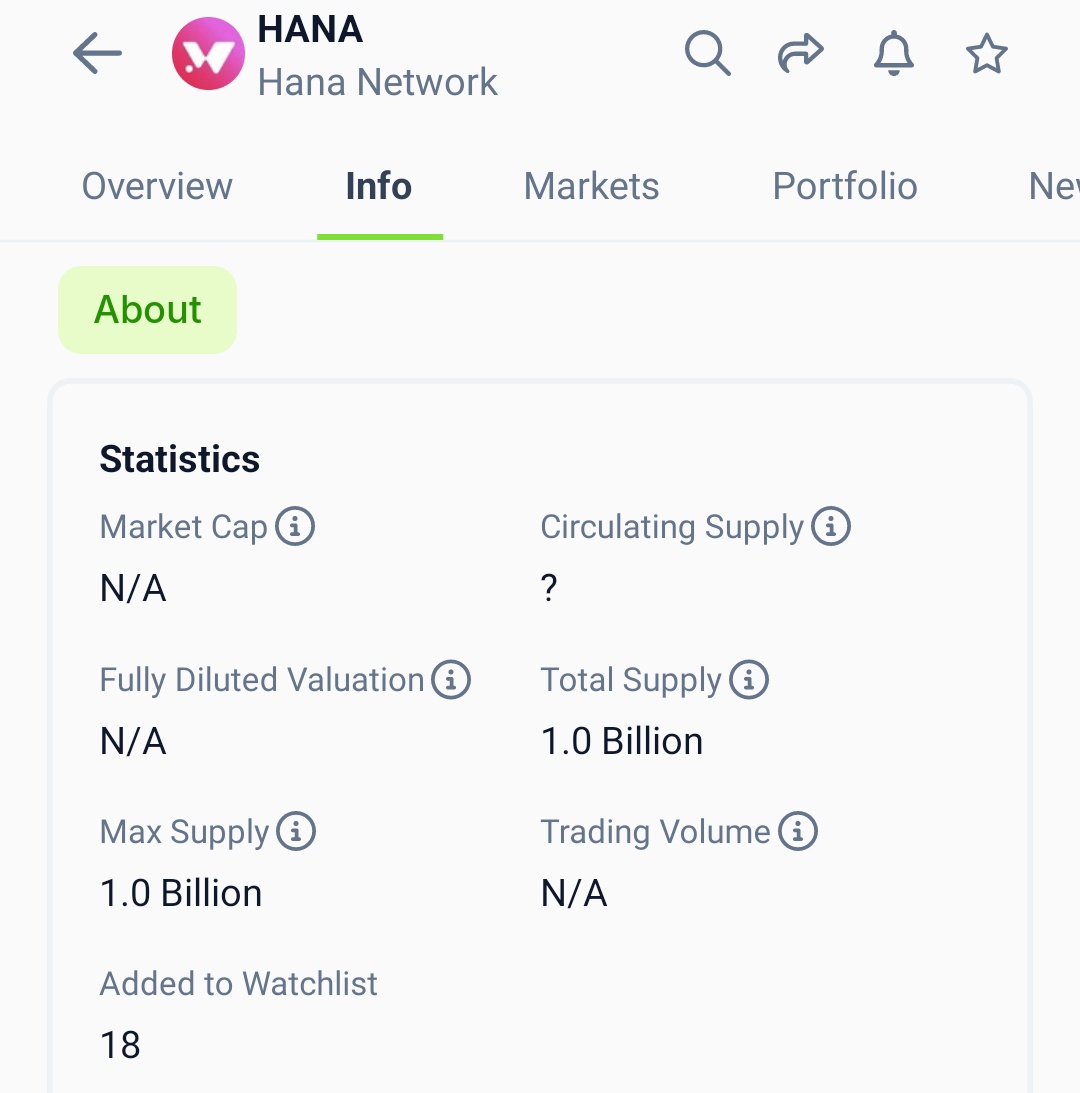The height and width of the screenshot is (1093, 1080).
Task: Open the partially visible News tab
Action: [x=1054, y=186]
